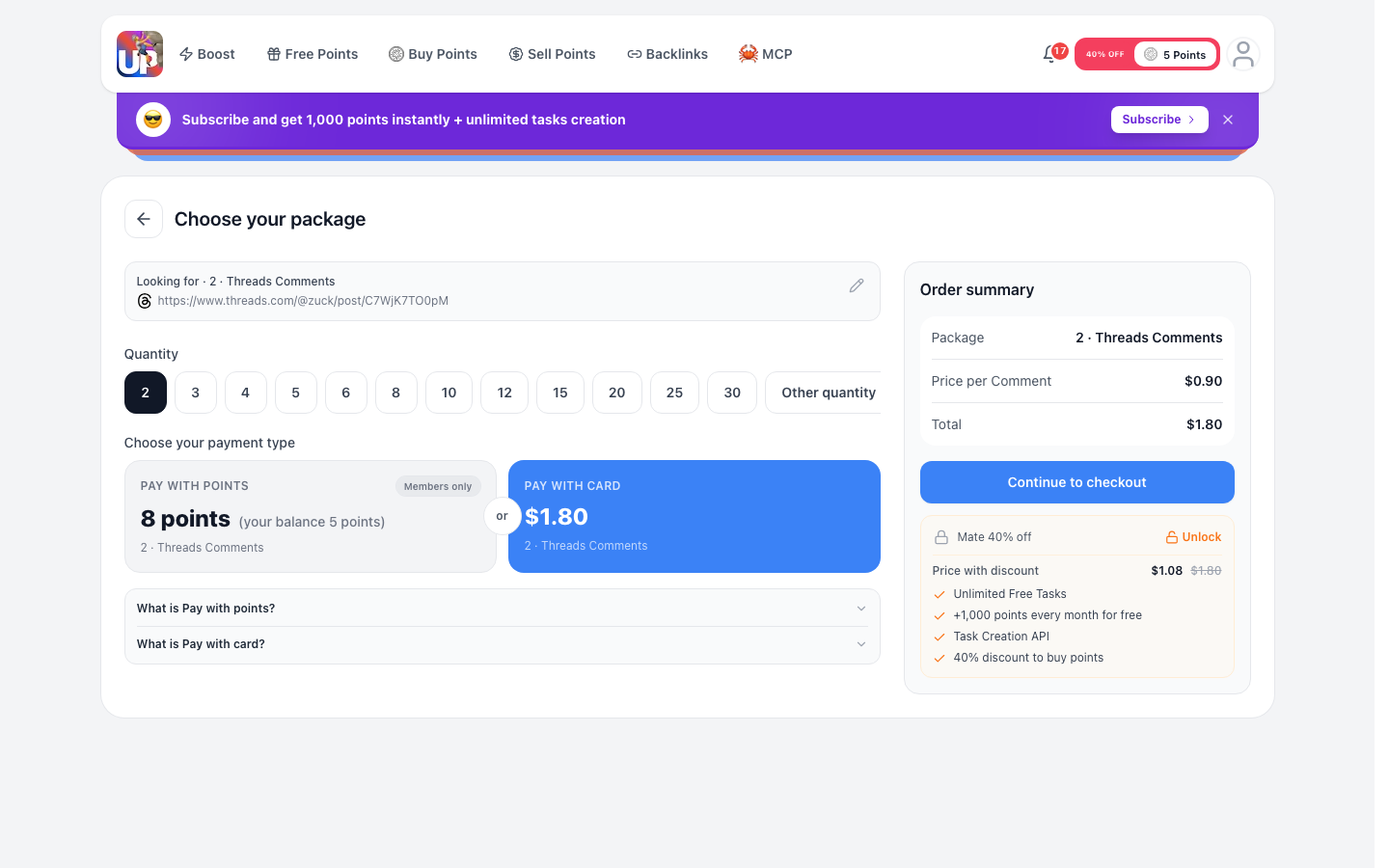
Task: Close the subscribe promotion banner
Action: click(1228, 120)
